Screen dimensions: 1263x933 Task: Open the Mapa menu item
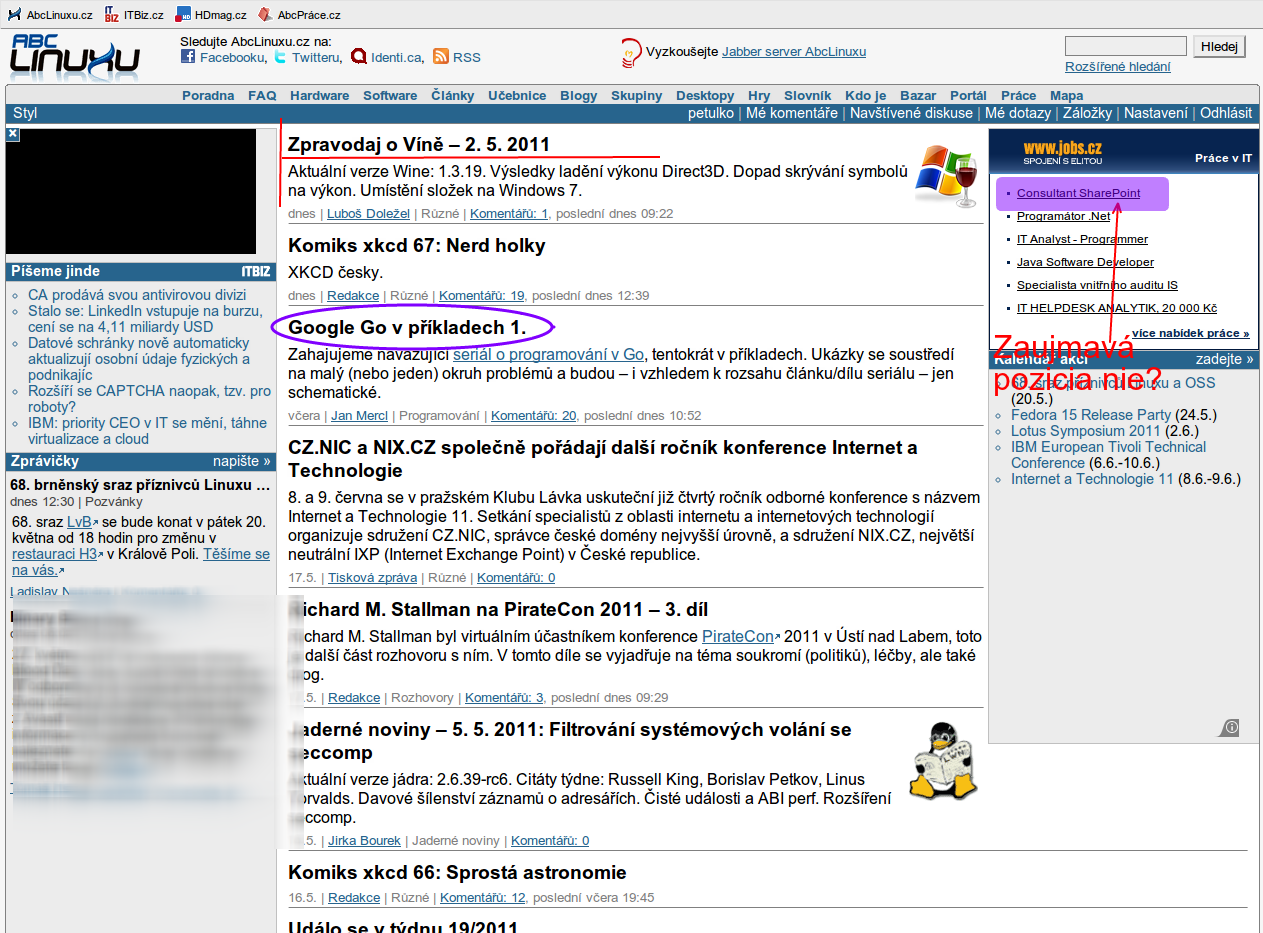click(1066, 95)
